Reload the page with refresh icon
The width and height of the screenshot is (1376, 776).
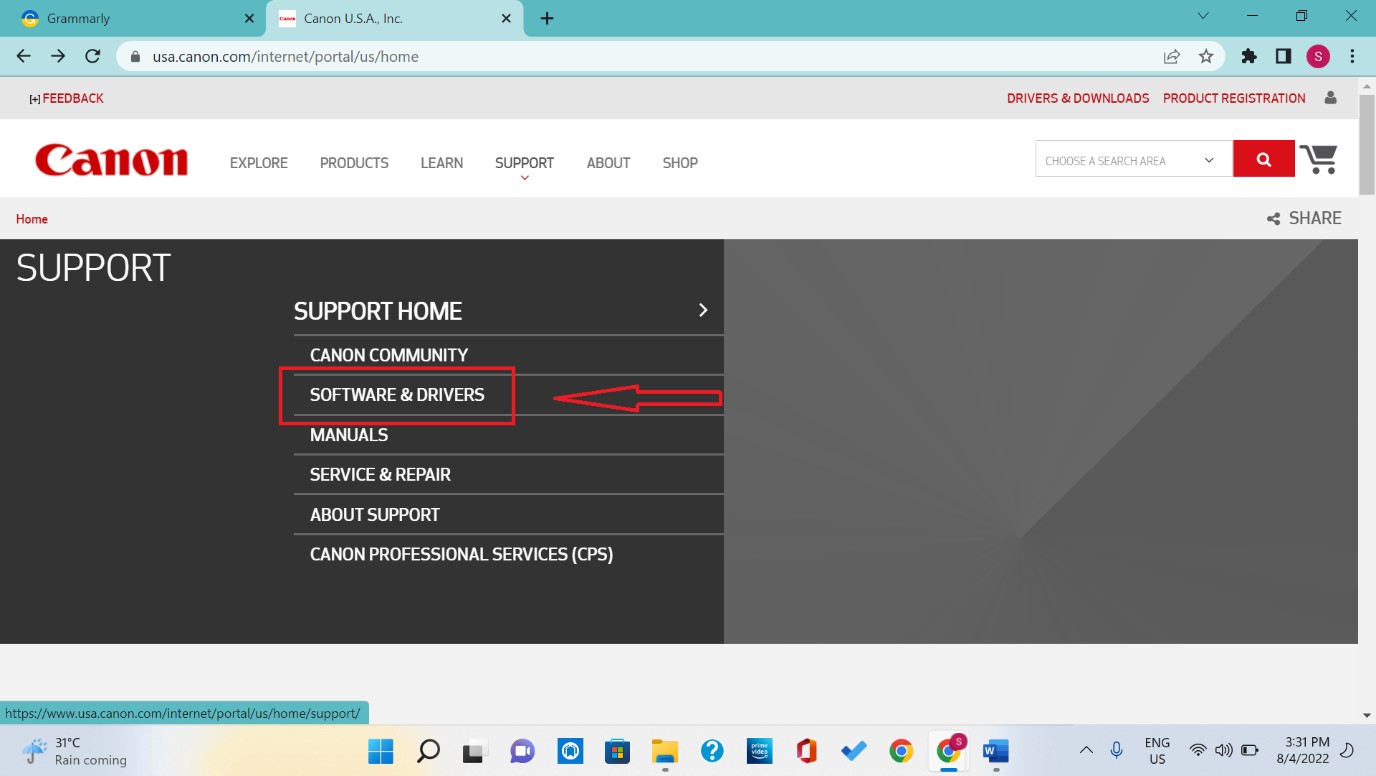point(93,57)
